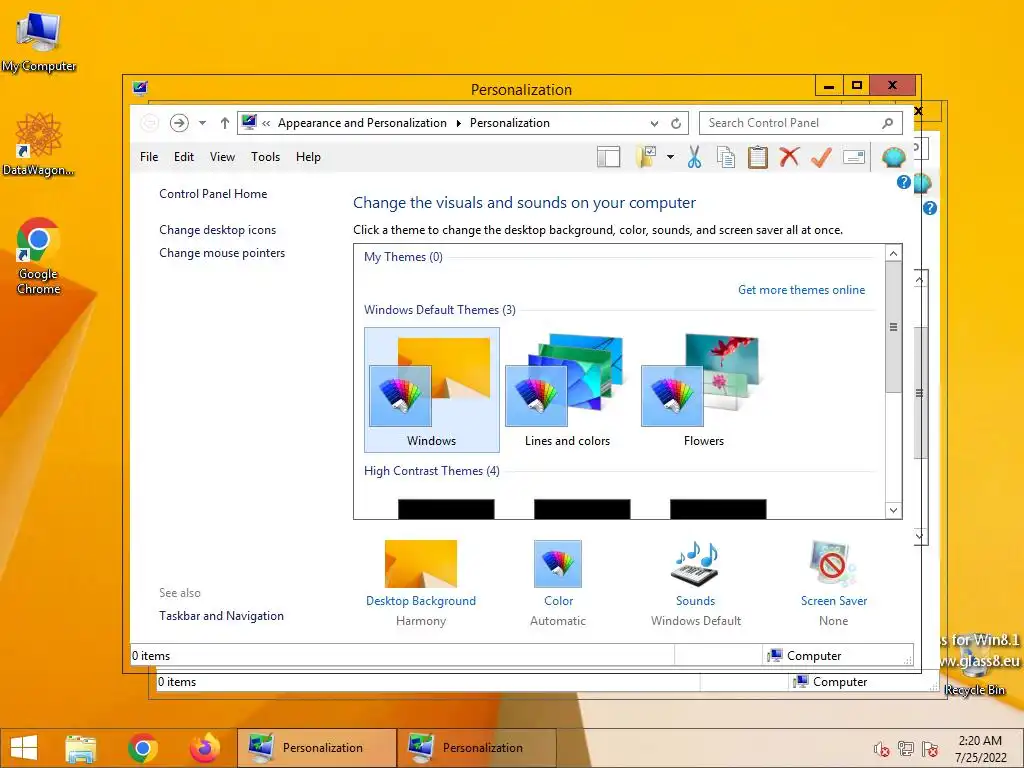Open the recent locations dropdown arrow
1024x768 pixels.
click(x=202, y=123)
